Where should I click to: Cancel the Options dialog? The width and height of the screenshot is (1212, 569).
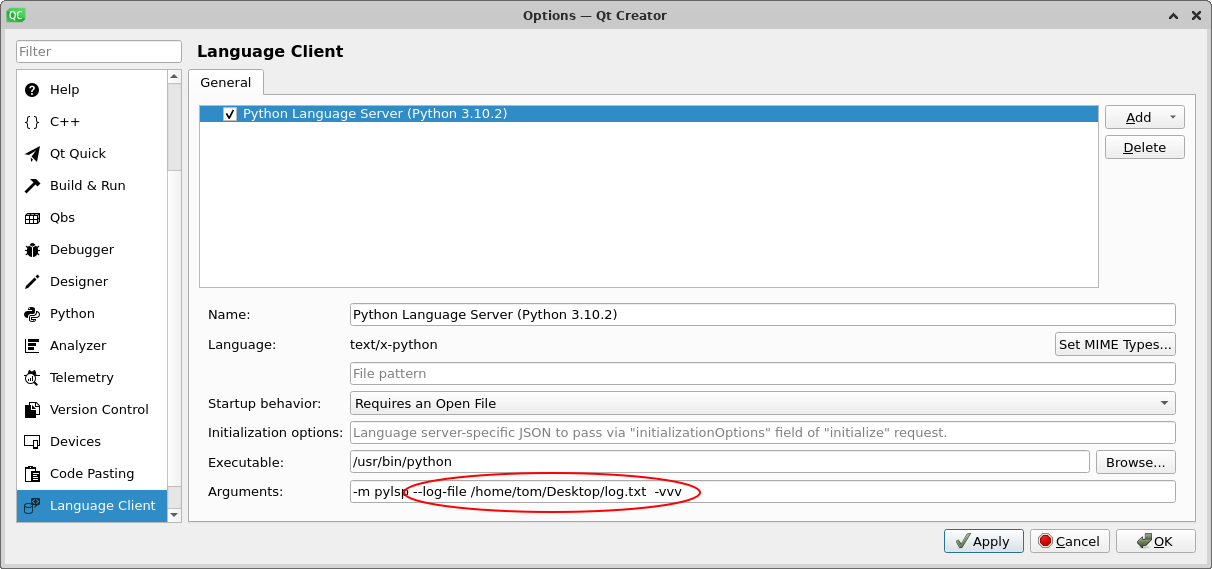click(x=1069, y=541)
